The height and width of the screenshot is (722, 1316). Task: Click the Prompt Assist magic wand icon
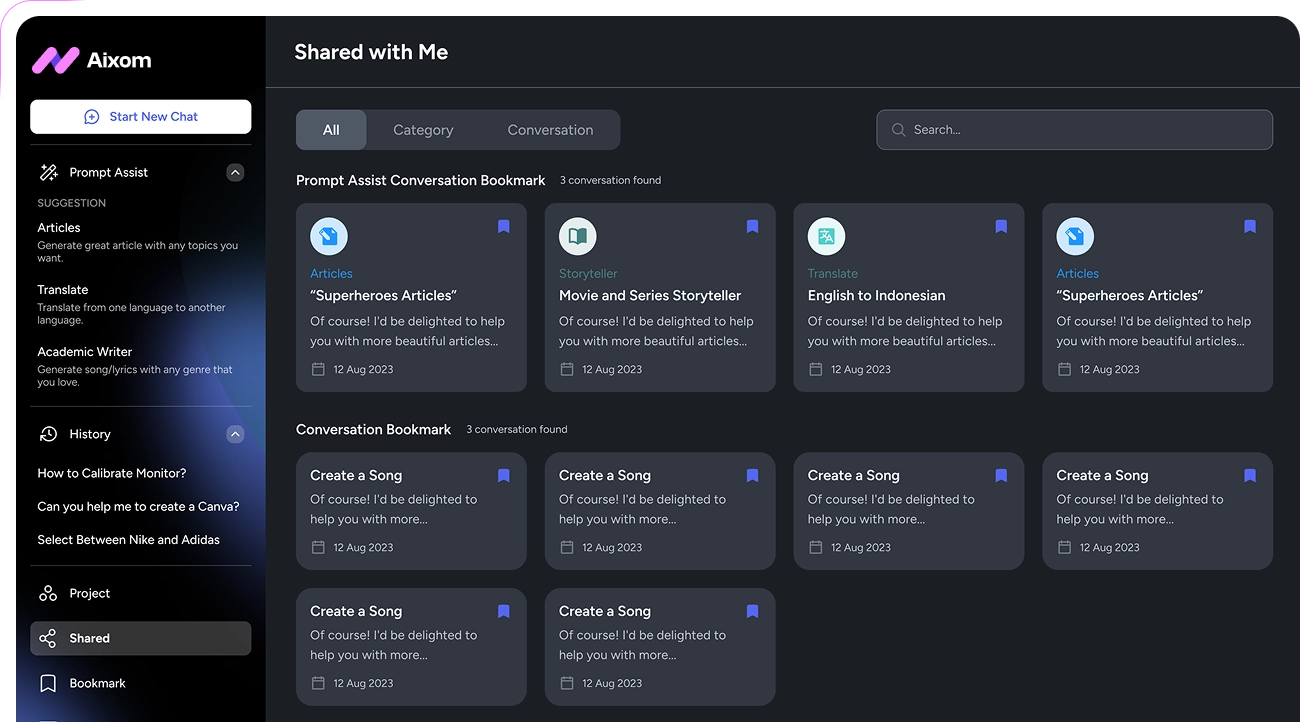[x=48, y=173]
